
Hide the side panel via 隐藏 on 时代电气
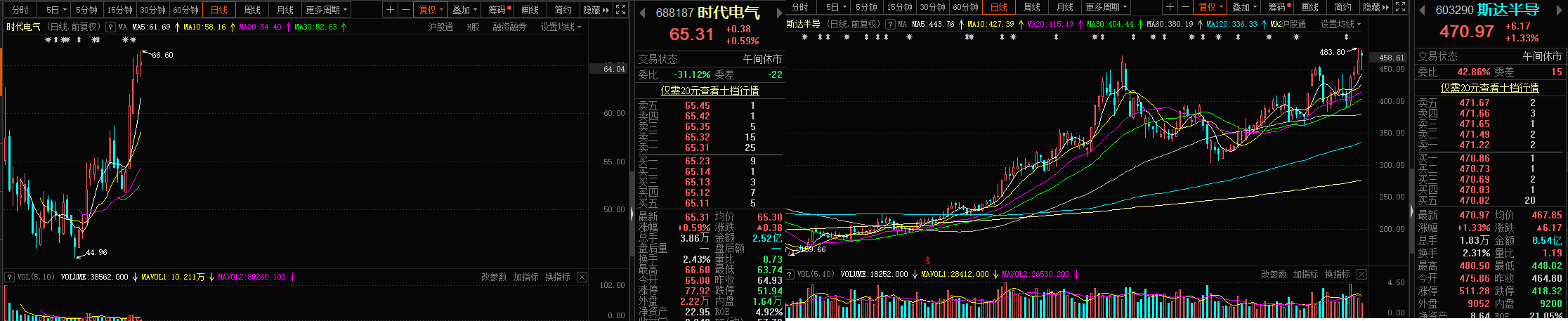pyautogui.click(x=596, y=9)
